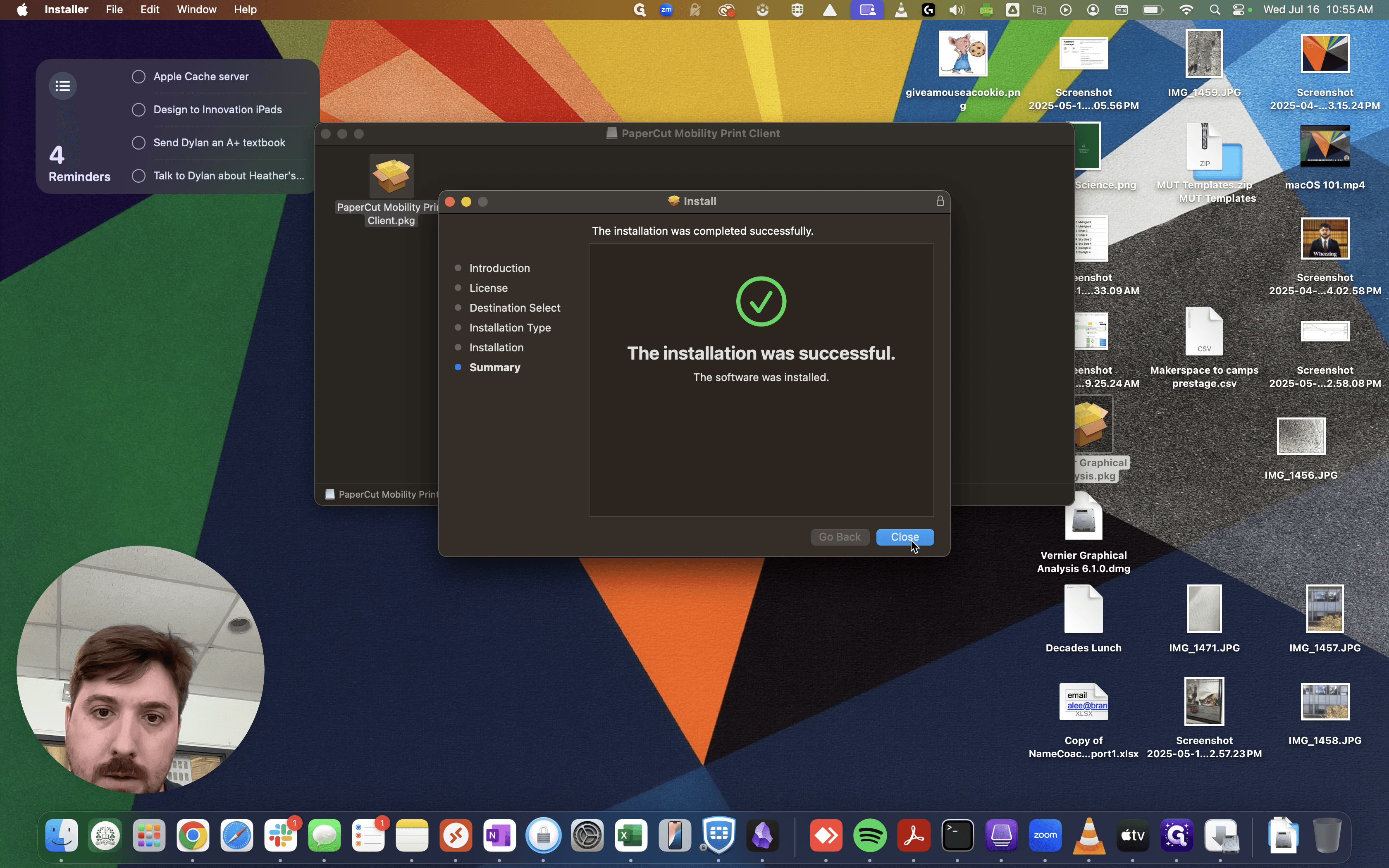Open the Installer application menu
The height and width of the screenshot is (868, 1389).
coord(67,10)
